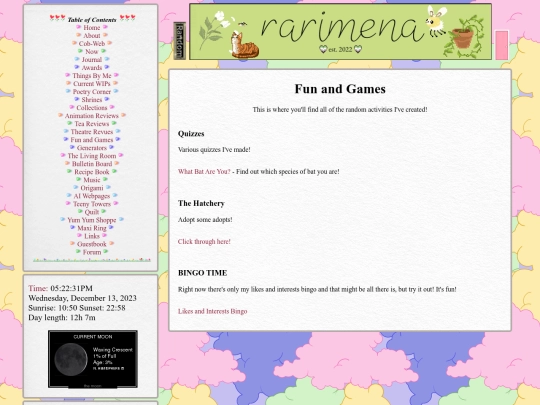The image size is (540, 405).
Task: Select the Day length: 12h 7m text
Action: 62,318
